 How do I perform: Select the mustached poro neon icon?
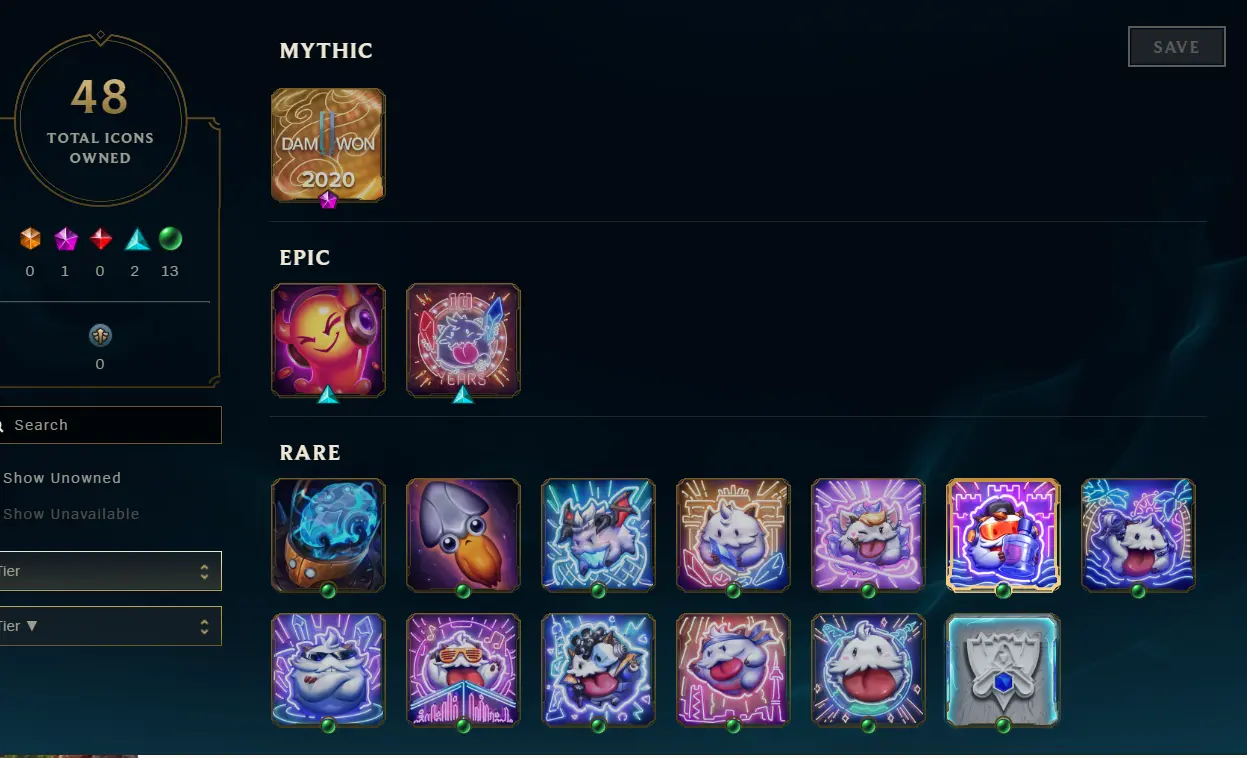[328, 670]
